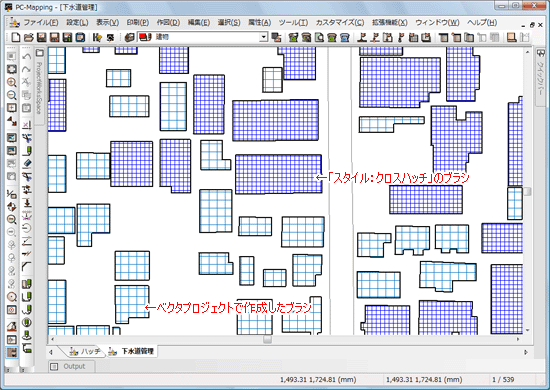Click the blue telephone-shaped toolbar icon

point(345,37)
